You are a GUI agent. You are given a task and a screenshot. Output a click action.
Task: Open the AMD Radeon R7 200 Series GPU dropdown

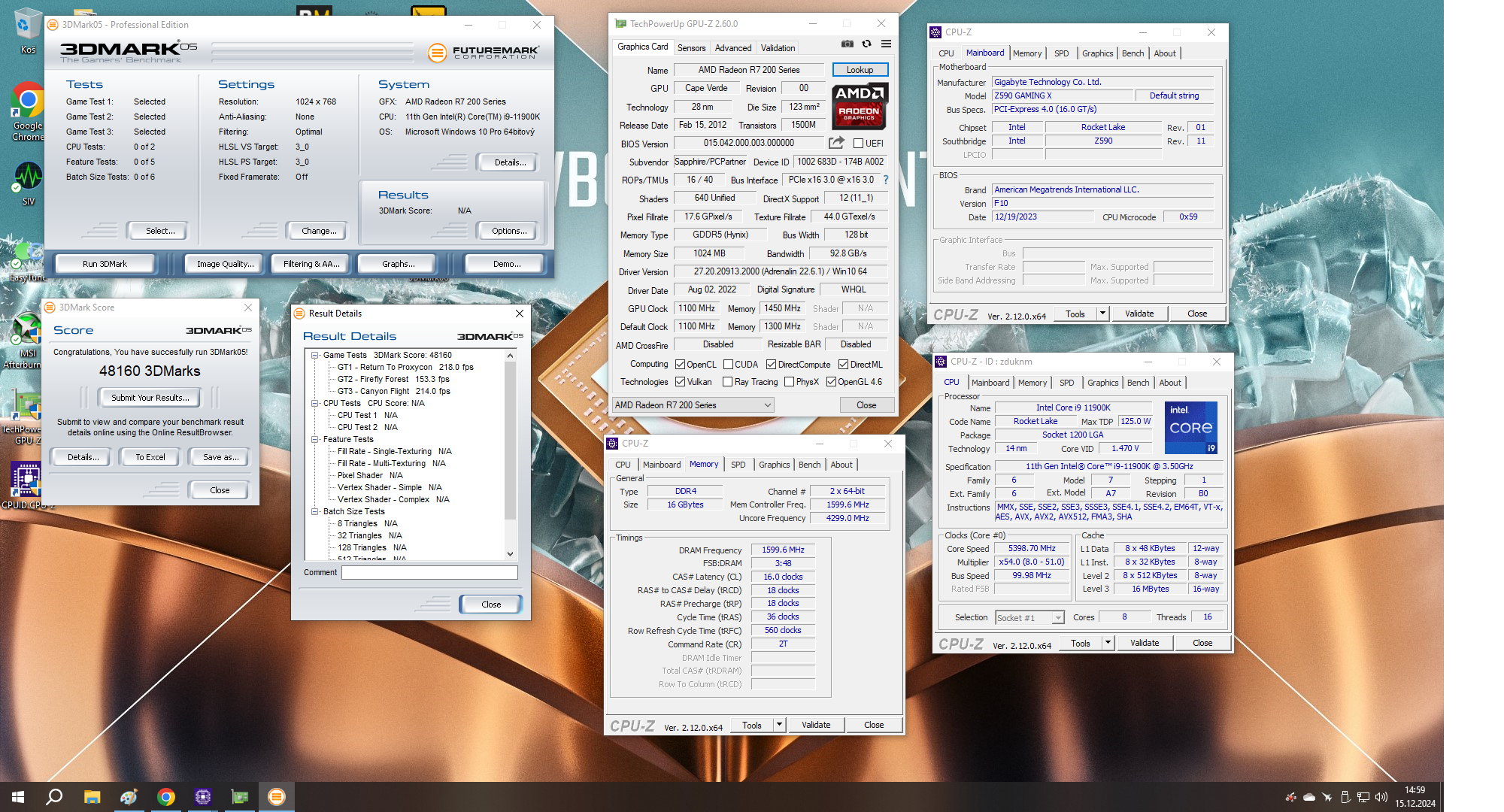[693, 405]
